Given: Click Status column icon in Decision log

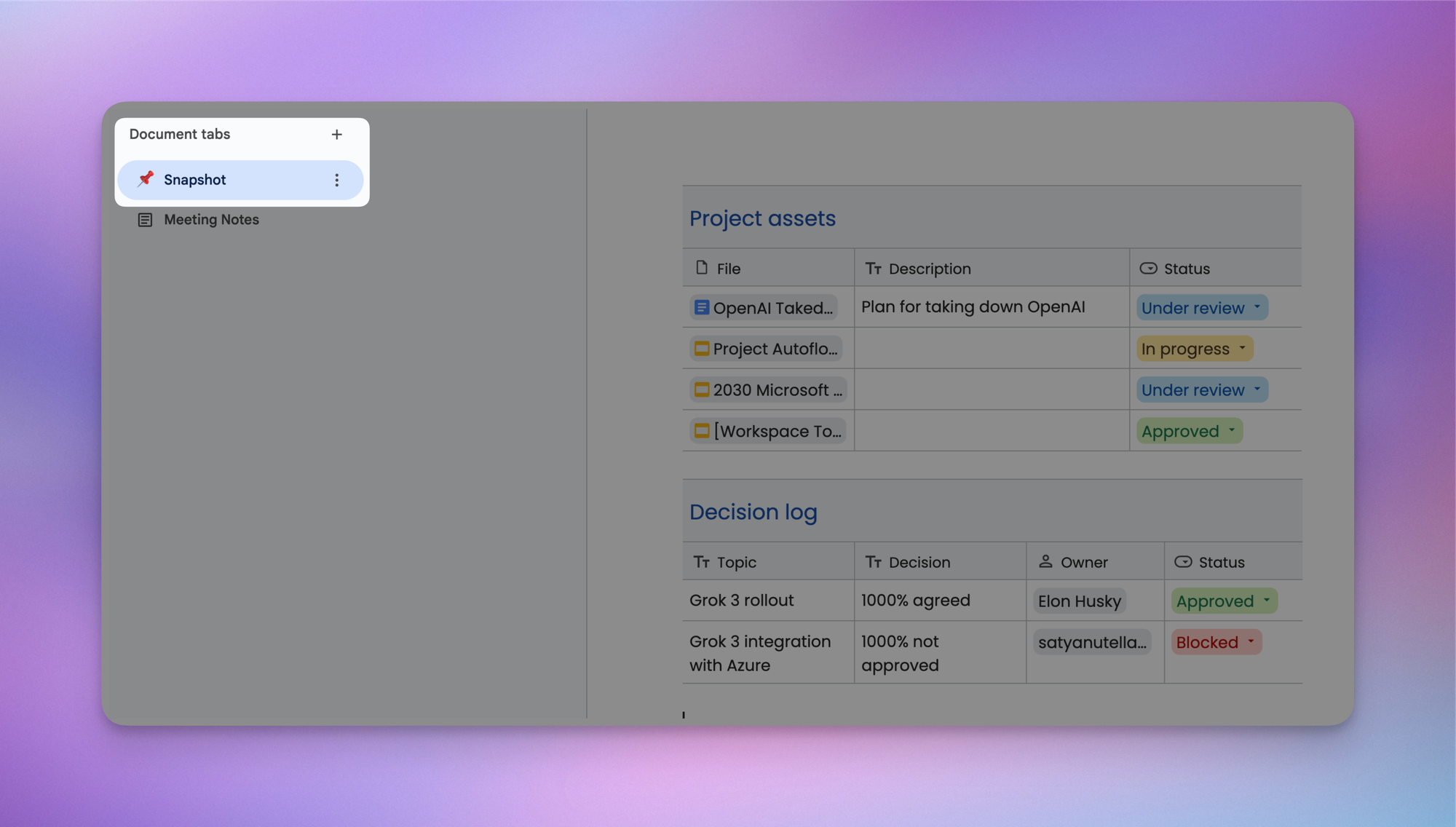Looking at the screenshot, I should coord(1184,562).
